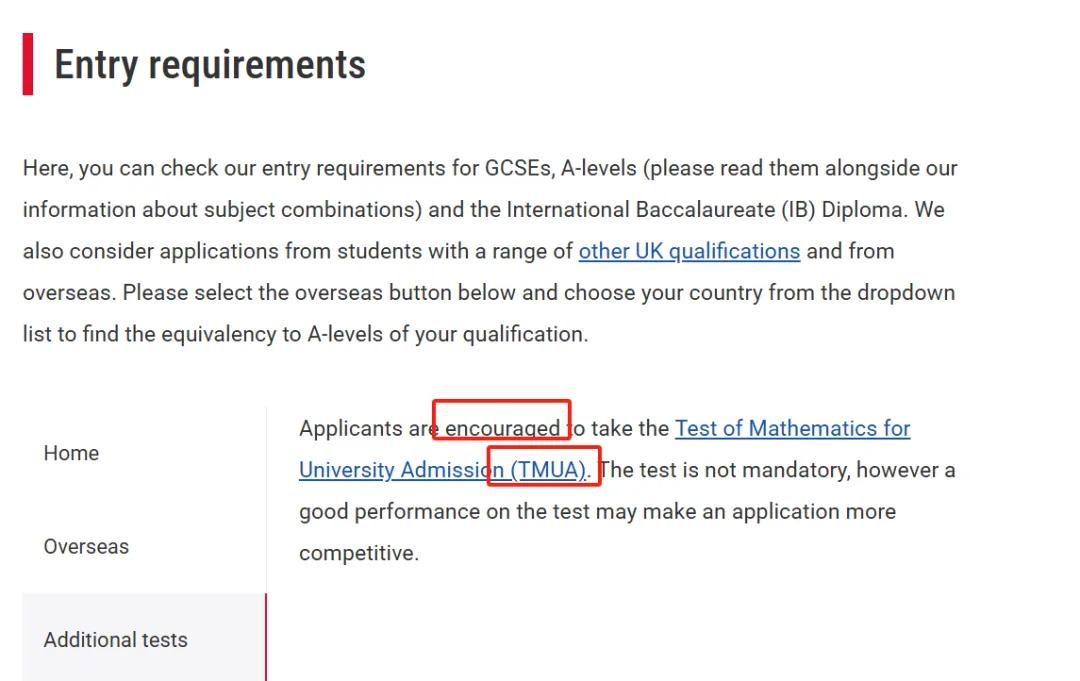1080x681 pixels.
Task: Click the 'Test of Mathematics for' link text
Action: [x=792, y=429]
